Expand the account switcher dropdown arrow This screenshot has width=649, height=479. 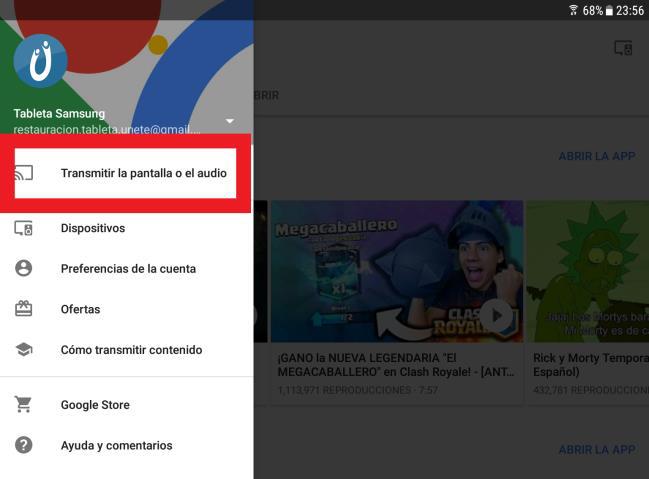coord(230,121)
